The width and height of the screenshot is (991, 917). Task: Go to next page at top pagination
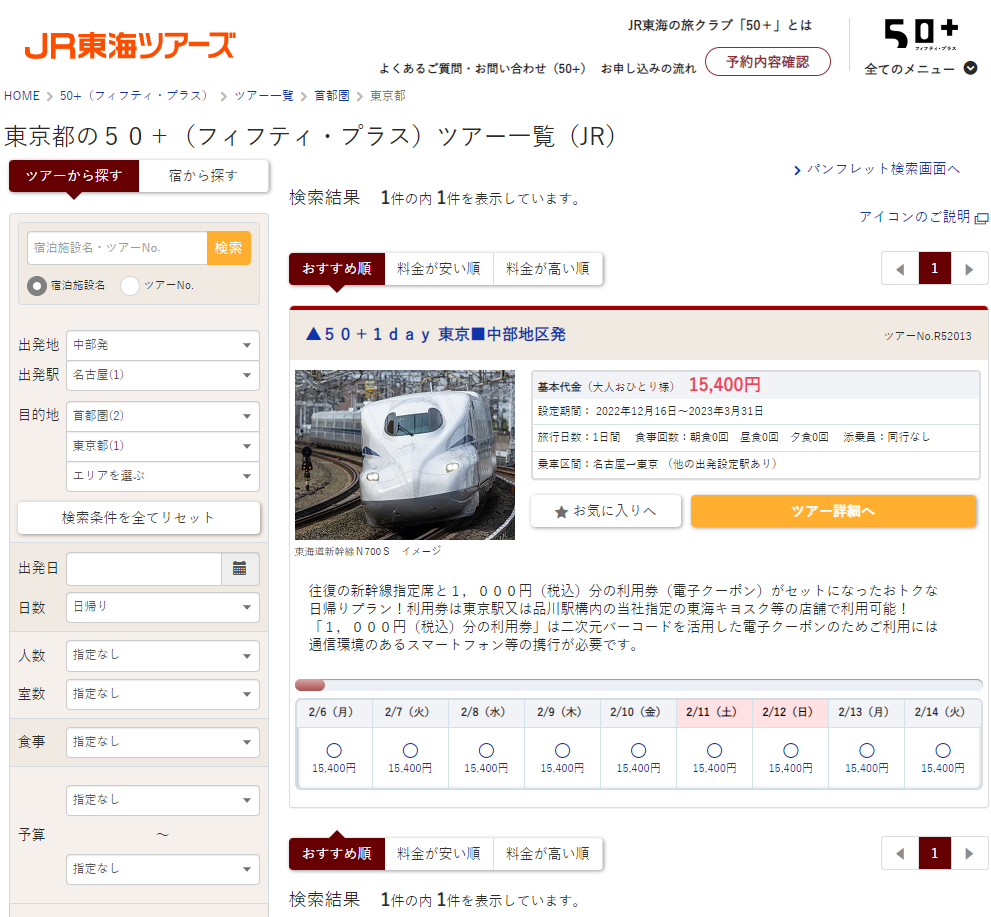click(969, 269)
